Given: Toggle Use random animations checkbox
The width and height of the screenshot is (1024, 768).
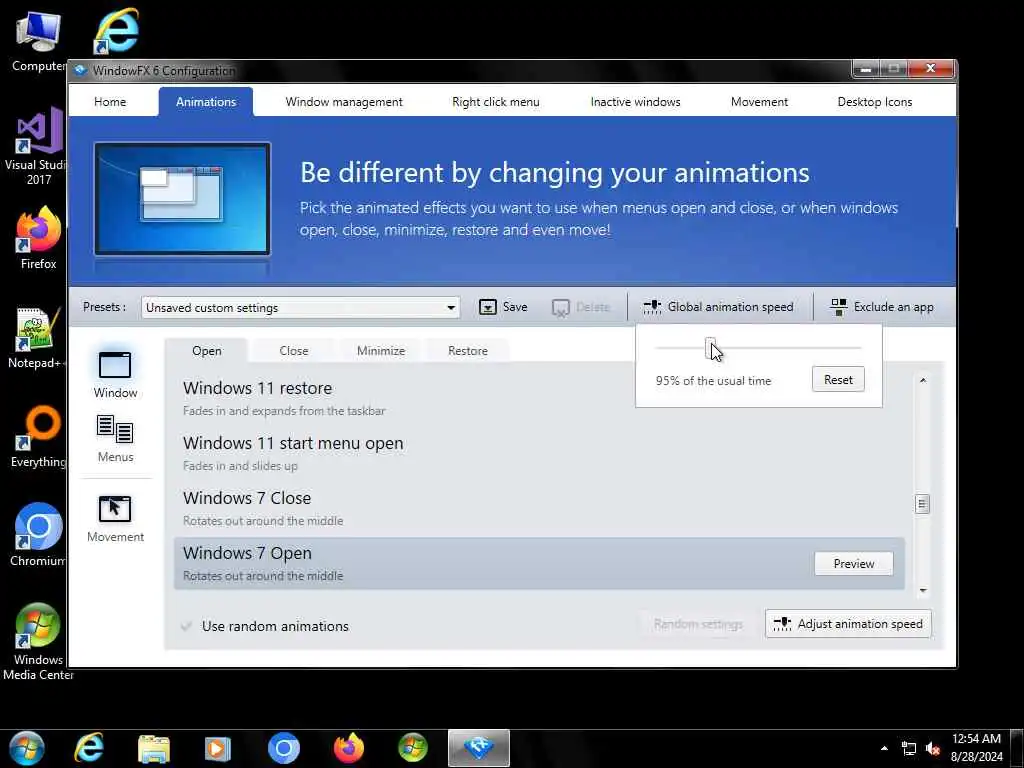Looking at the screenshot, I should coord(186,626).
